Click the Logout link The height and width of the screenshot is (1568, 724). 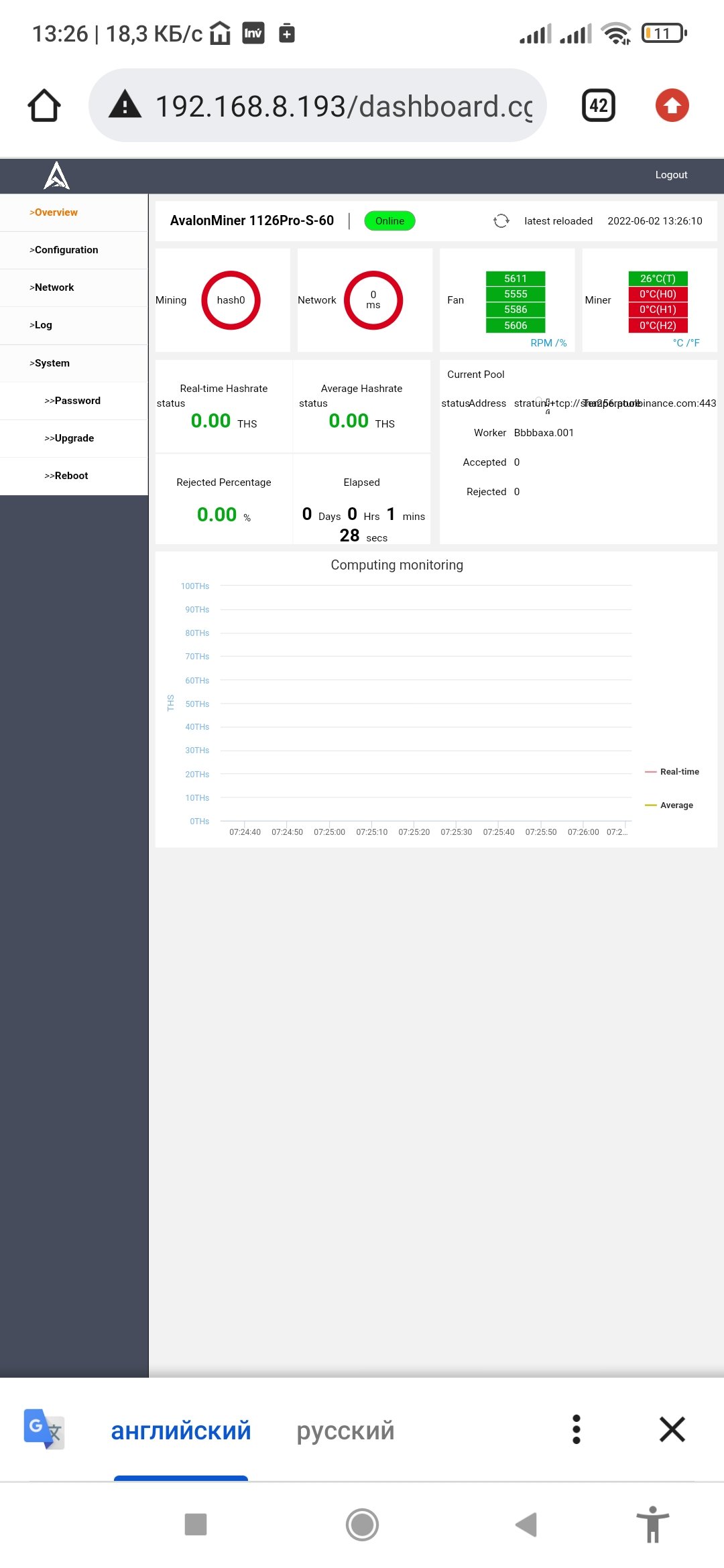pyautogui.click(x=671, y=175)
